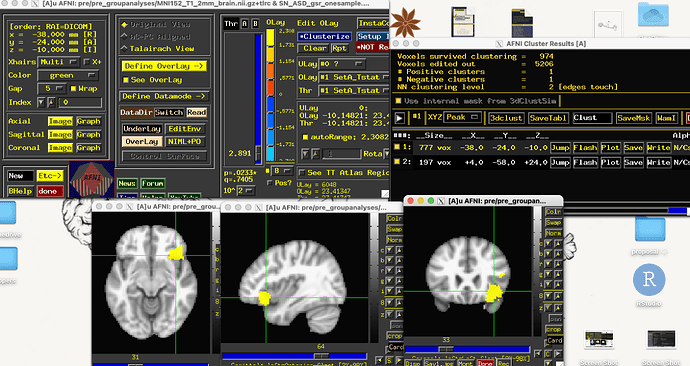Open the cloud folder desktop icon

coord(653,15)
